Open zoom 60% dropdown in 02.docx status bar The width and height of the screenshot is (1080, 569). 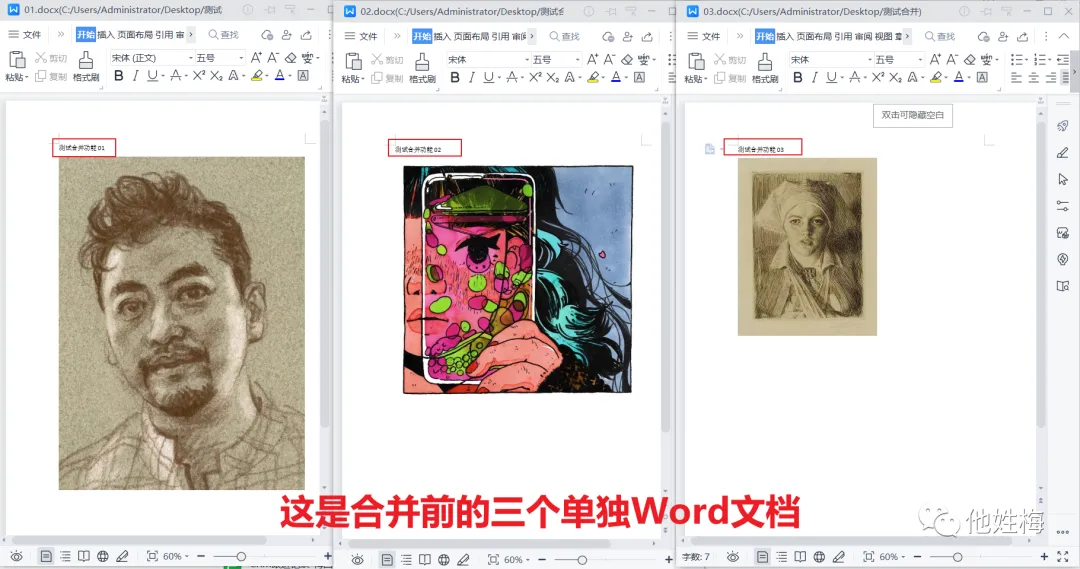[517, 559]
